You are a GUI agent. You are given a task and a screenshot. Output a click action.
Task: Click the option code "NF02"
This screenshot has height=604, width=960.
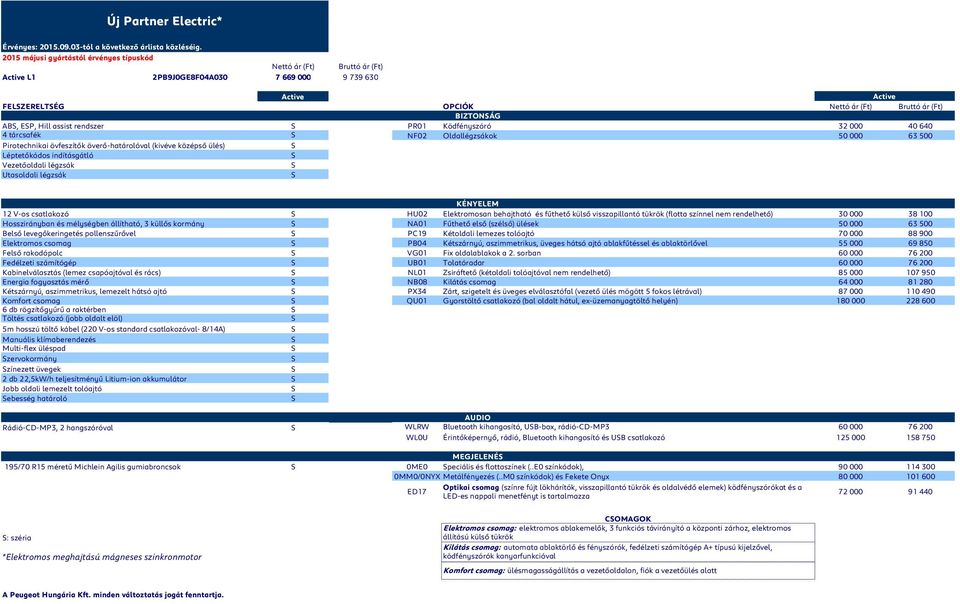[417, 136]
